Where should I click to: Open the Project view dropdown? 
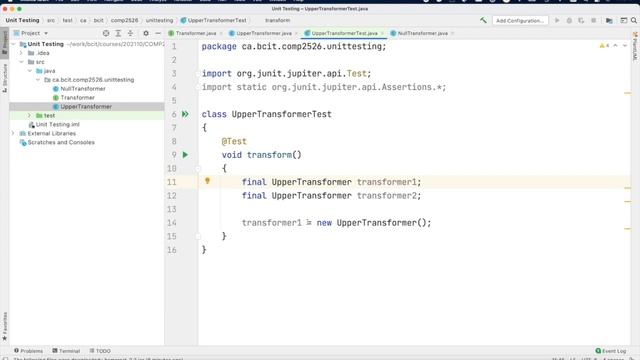31,33
